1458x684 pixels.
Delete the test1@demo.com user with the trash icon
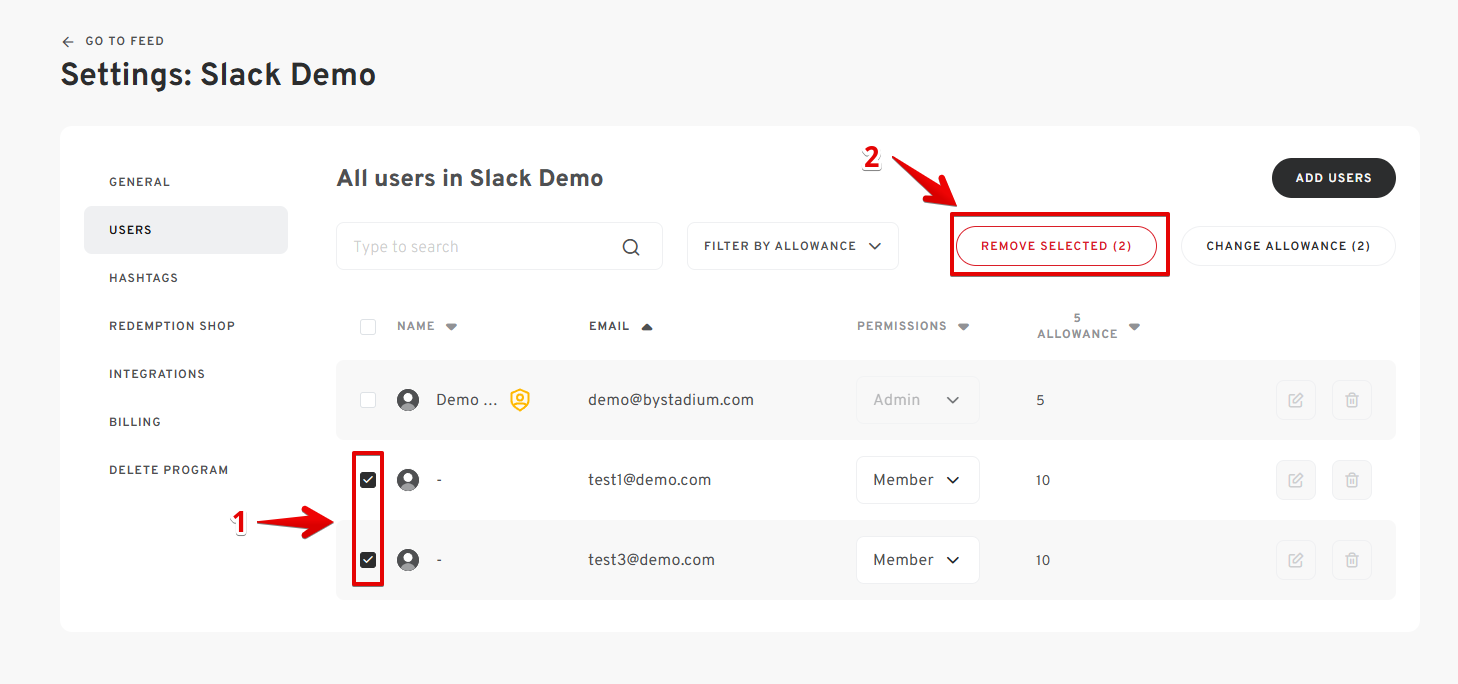[x=1352, y=480]
